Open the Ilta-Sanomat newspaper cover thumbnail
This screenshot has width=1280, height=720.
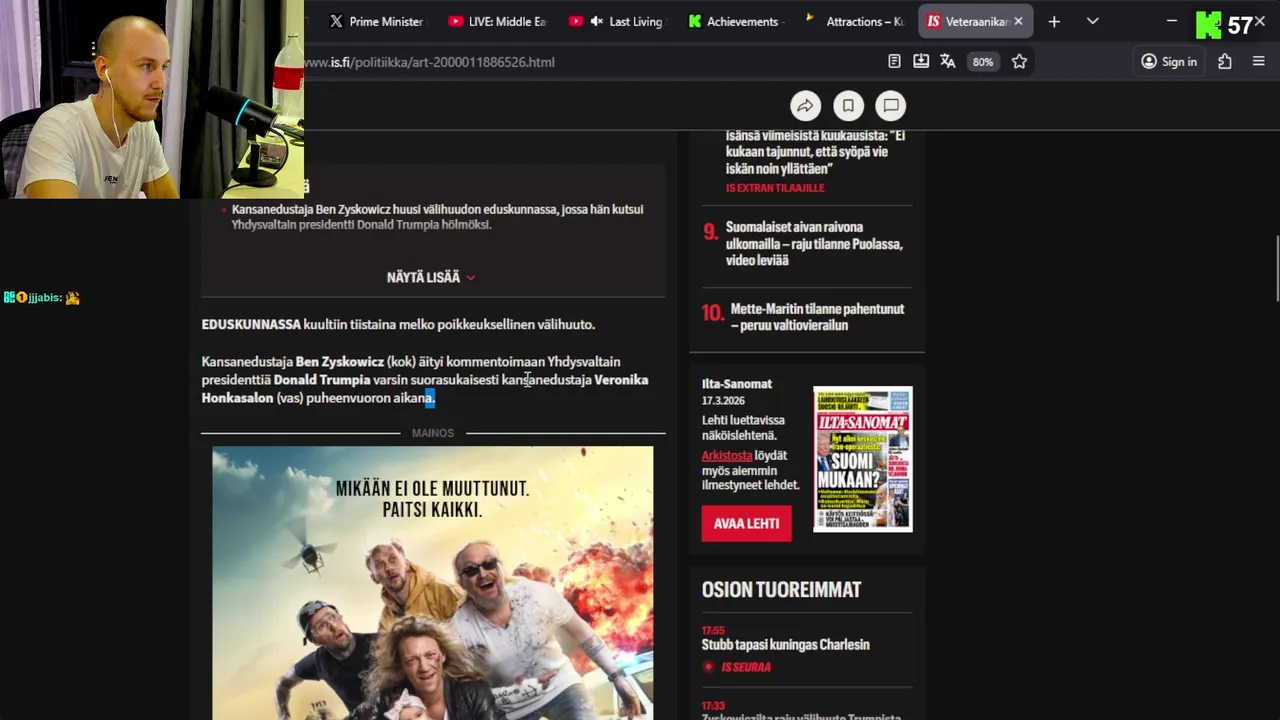(x=863, y=459)
